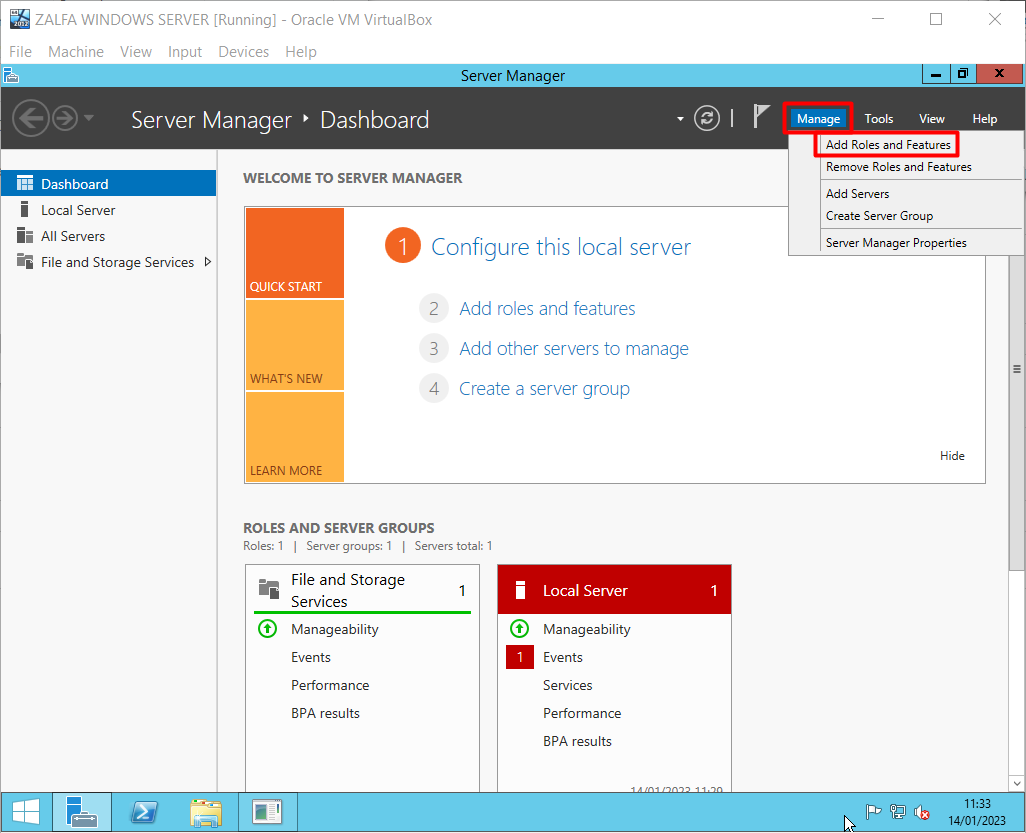This screenshot has height=833, width=1026.
Task: Open Server Manager Properties
Action: pyautogui.click(x=896, y=243)
